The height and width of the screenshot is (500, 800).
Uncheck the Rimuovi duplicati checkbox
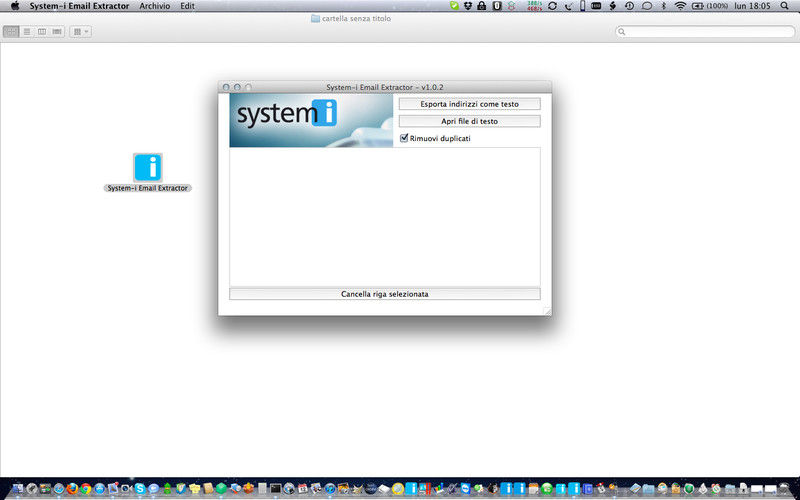click(x=404, y=138)
